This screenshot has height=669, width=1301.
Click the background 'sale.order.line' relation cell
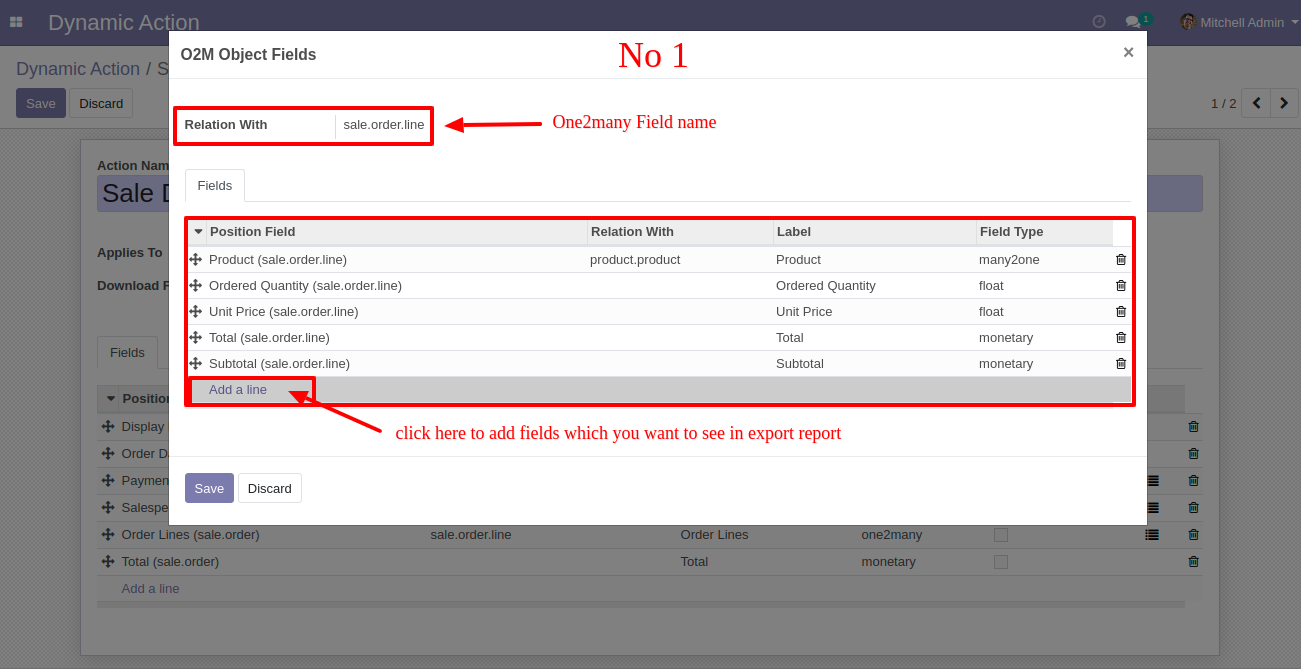click(x=471, y=535)
